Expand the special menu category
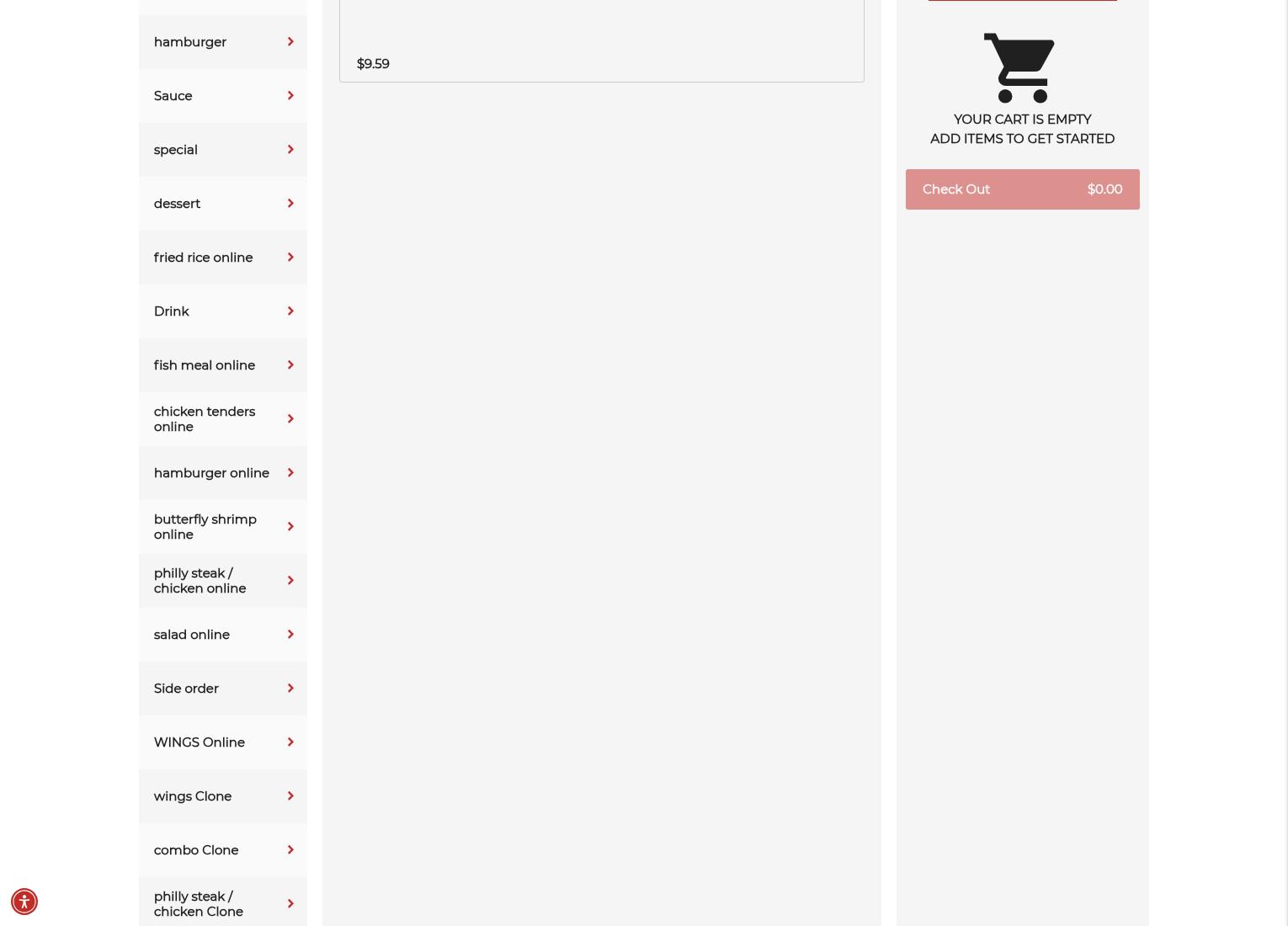 point(223,150)
